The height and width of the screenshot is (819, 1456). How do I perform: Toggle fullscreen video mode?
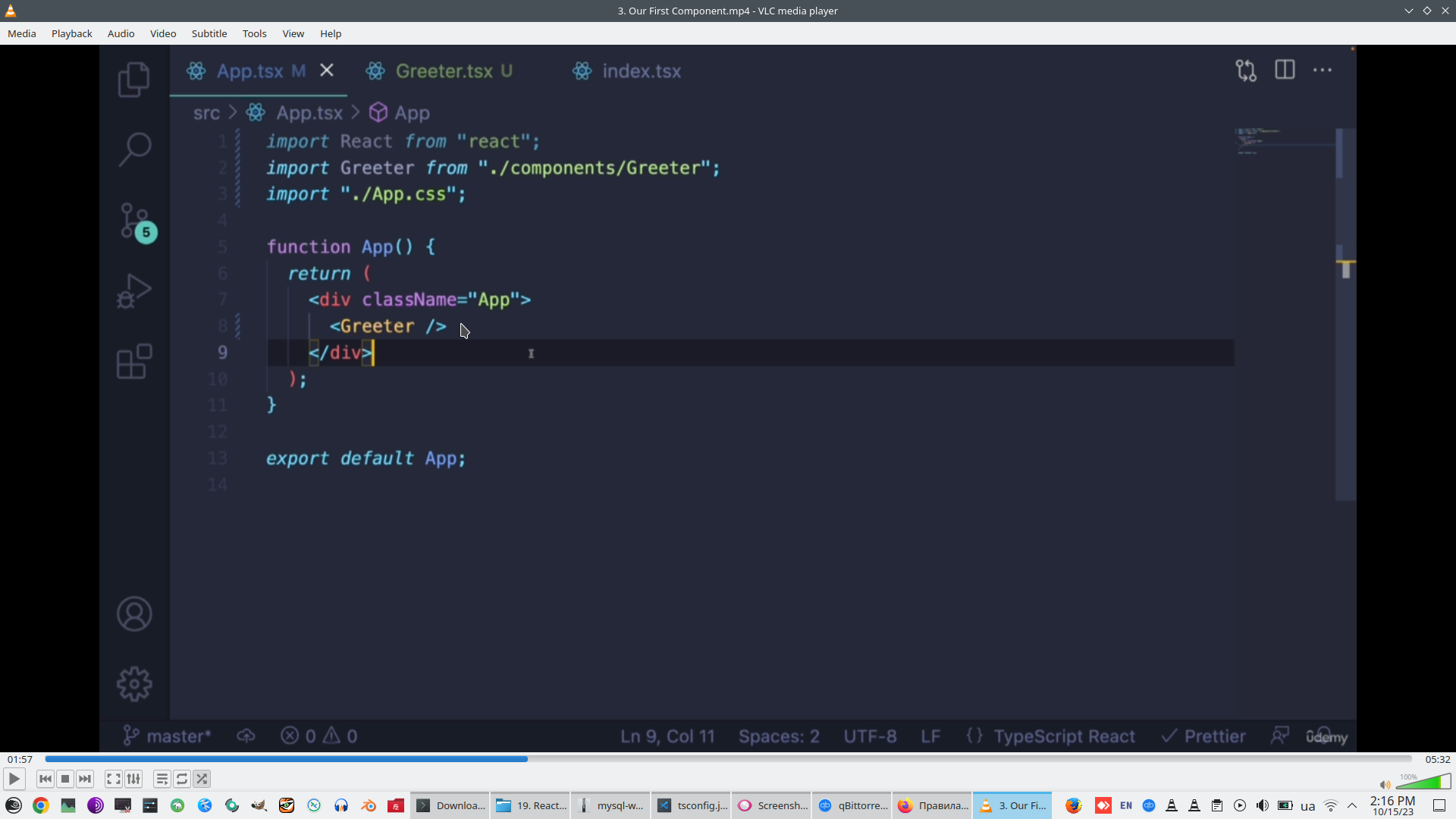point(113,779)
